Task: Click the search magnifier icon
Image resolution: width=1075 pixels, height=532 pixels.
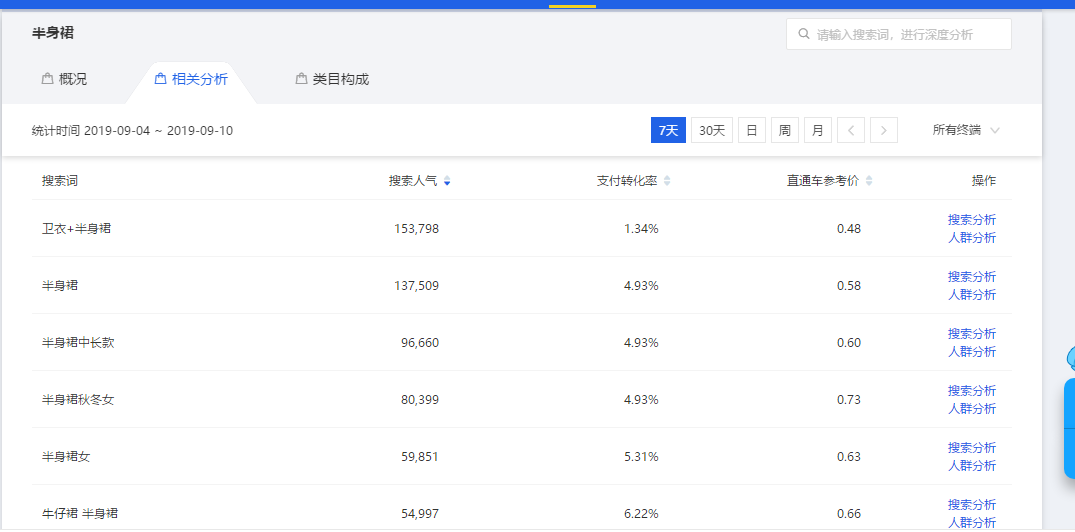Action: click(803, 34)
